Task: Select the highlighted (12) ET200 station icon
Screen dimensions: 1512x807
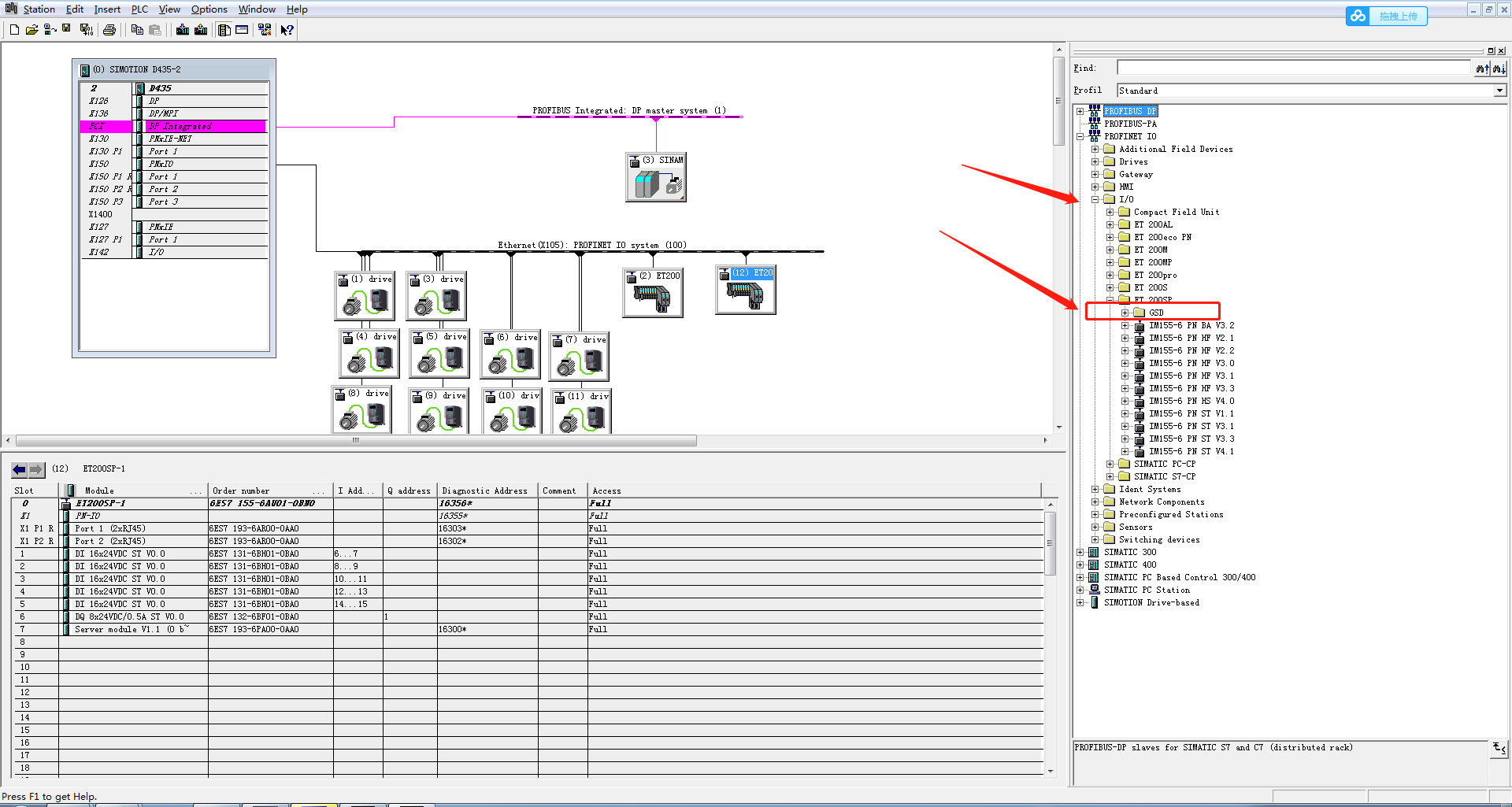Action: 746,290
